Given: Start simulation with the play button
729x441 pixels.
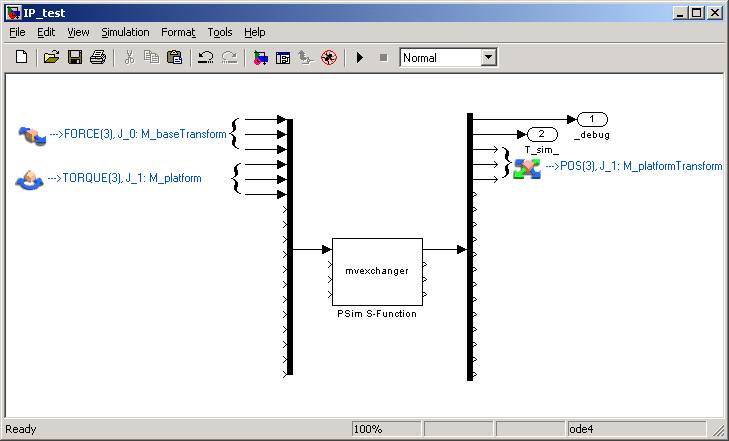Looking at the screenshot, I should 360,58.
